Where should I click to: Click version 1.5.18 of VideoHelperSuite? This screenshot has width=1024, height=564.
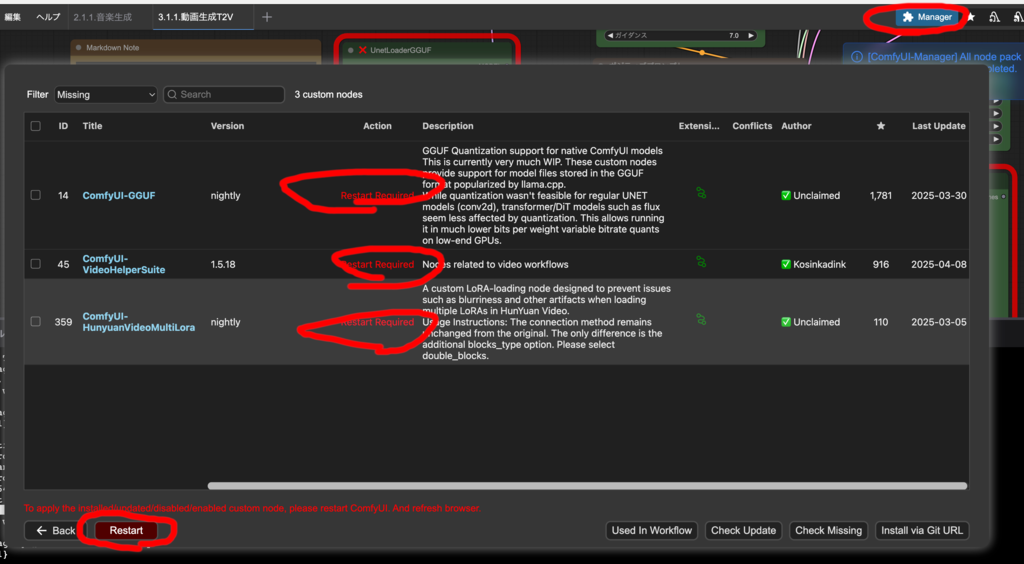[x=224, y=264]
